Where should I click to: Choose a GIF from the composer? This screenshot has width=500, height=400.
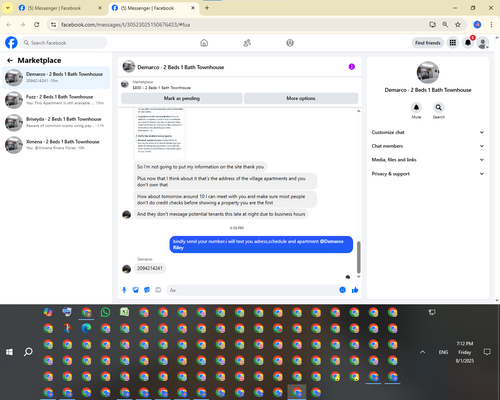coord(158,290)
